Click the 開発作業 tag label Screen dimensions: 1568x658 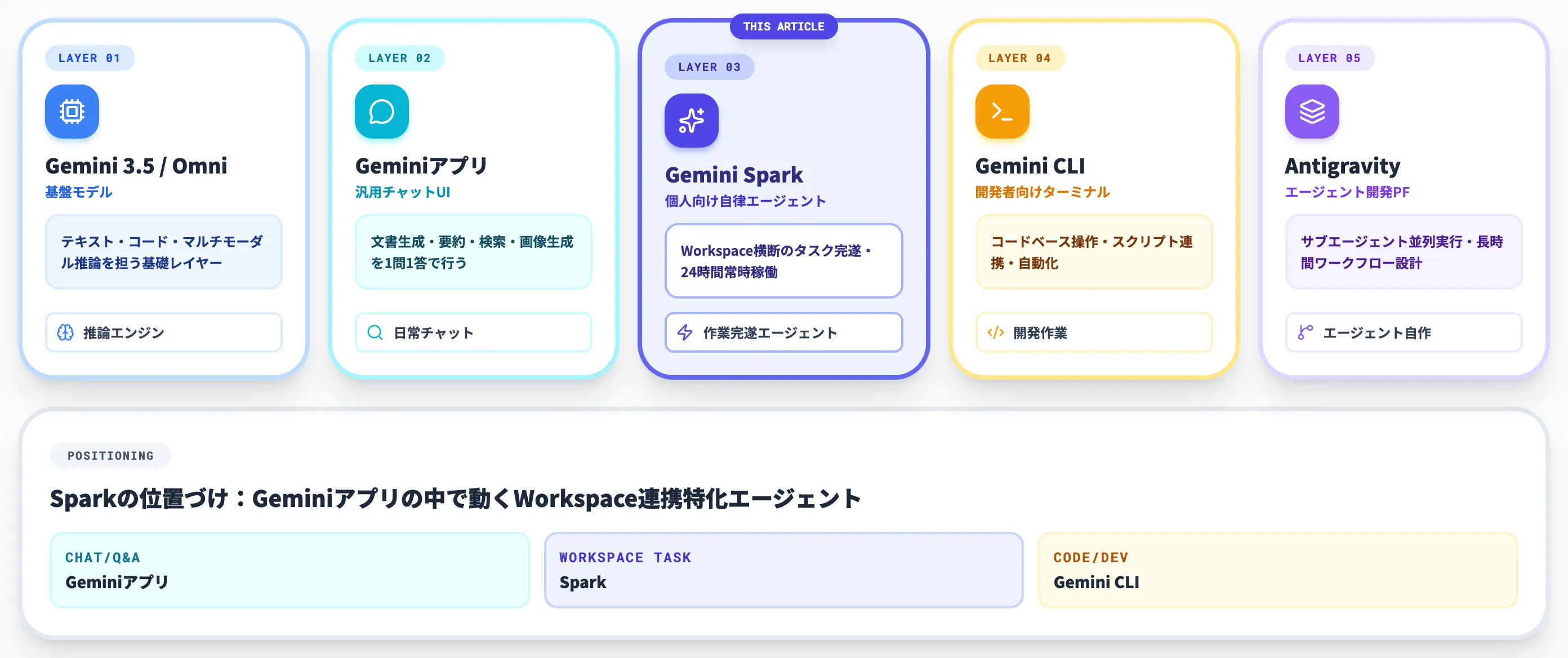(x=1040, y=333)
